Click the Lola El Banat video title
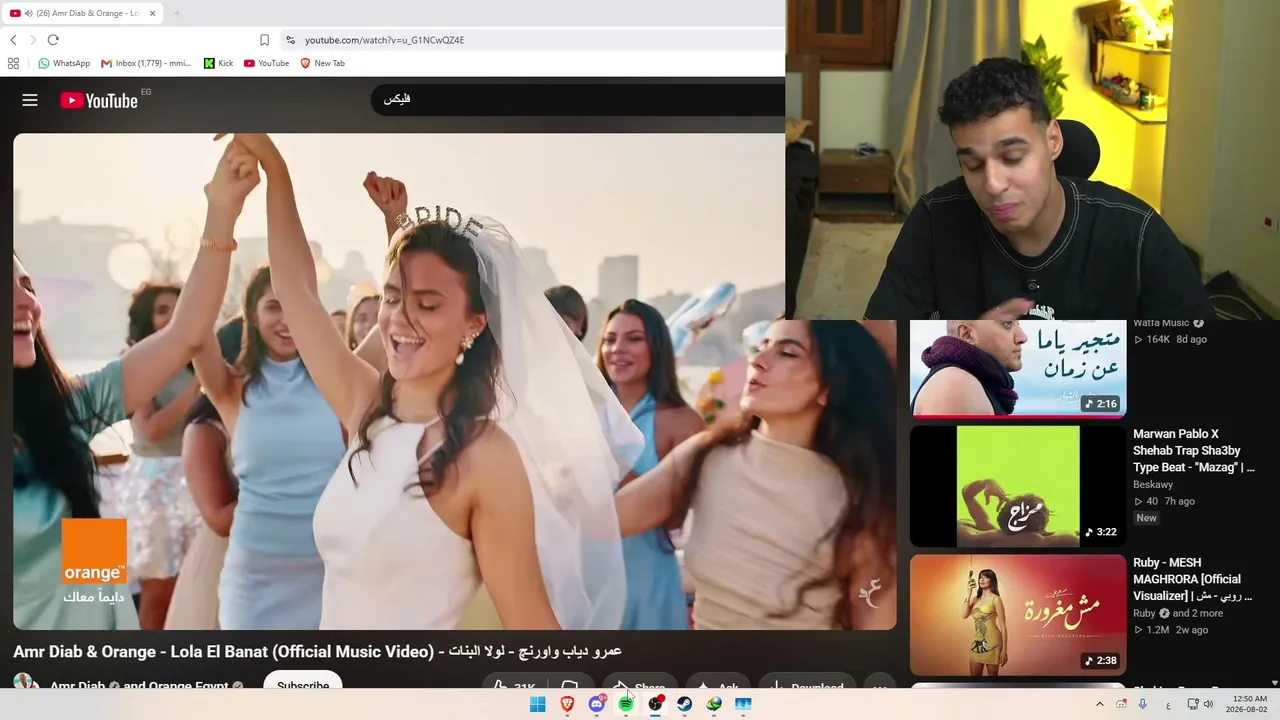Viewport: 1280px width, 720px height. coord(318,651)
